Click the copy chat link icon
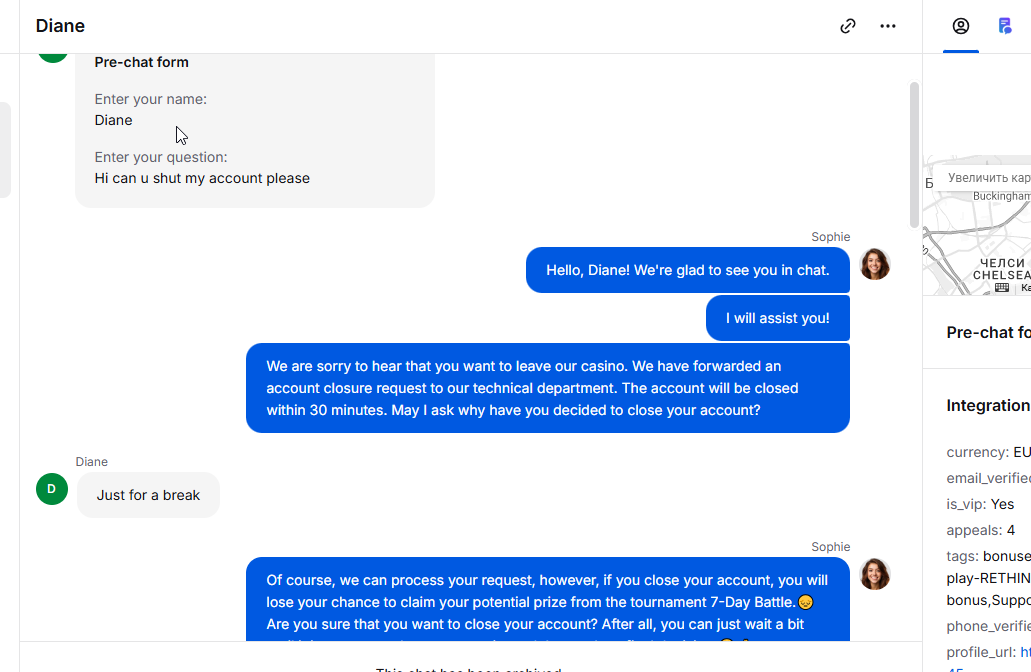Viewport: 1031px width, 672px height. tap(848, 26)
